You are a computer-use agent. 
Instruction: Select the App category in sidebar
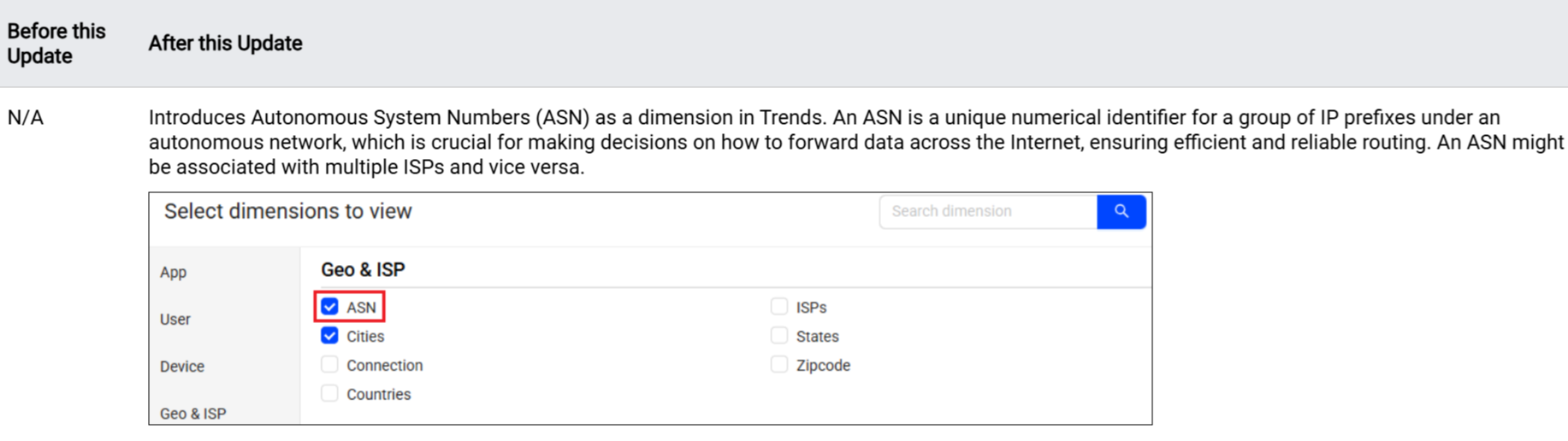coord(174,273)
